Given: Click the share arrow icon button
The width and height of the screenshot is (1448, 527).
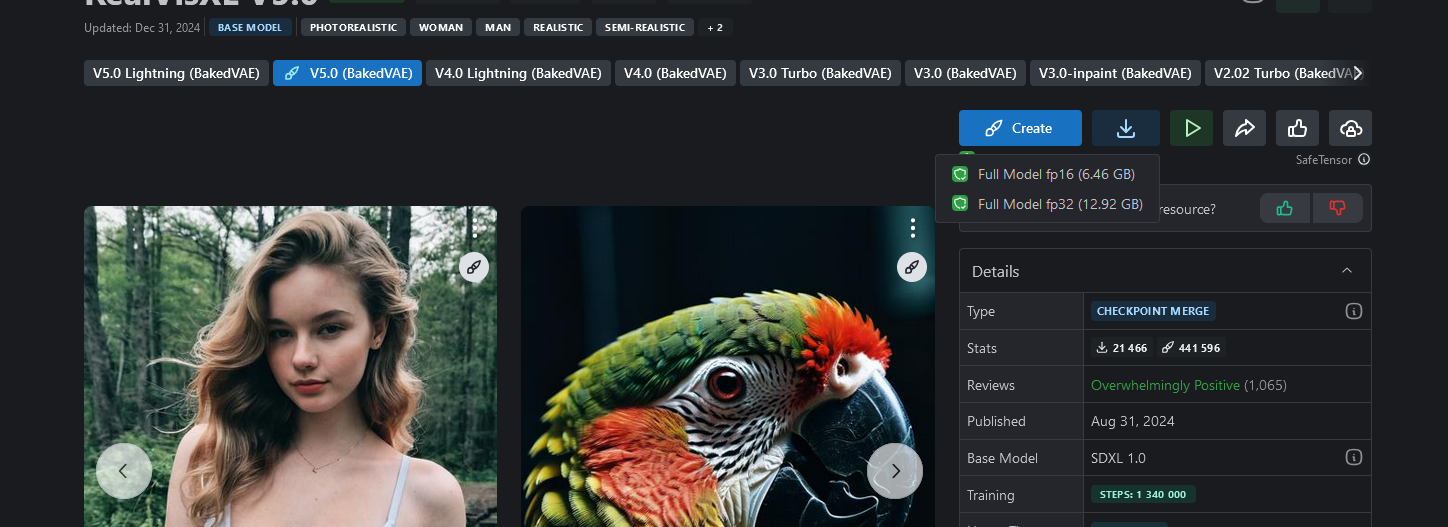Looking at the screenshot, I should [x=1244, y=128].
